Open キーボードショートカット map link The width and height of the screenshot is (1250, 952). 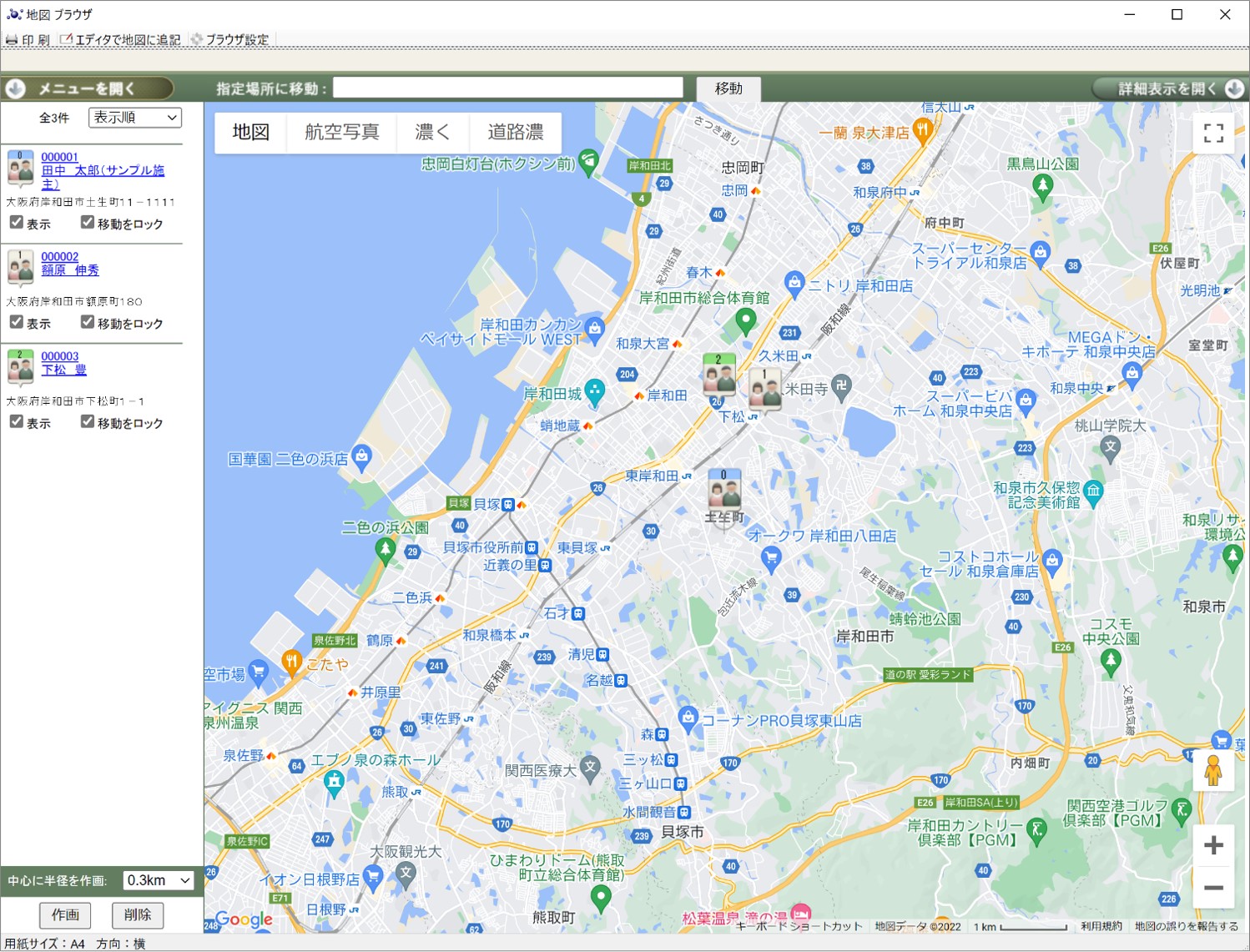(x=799, y=926)
